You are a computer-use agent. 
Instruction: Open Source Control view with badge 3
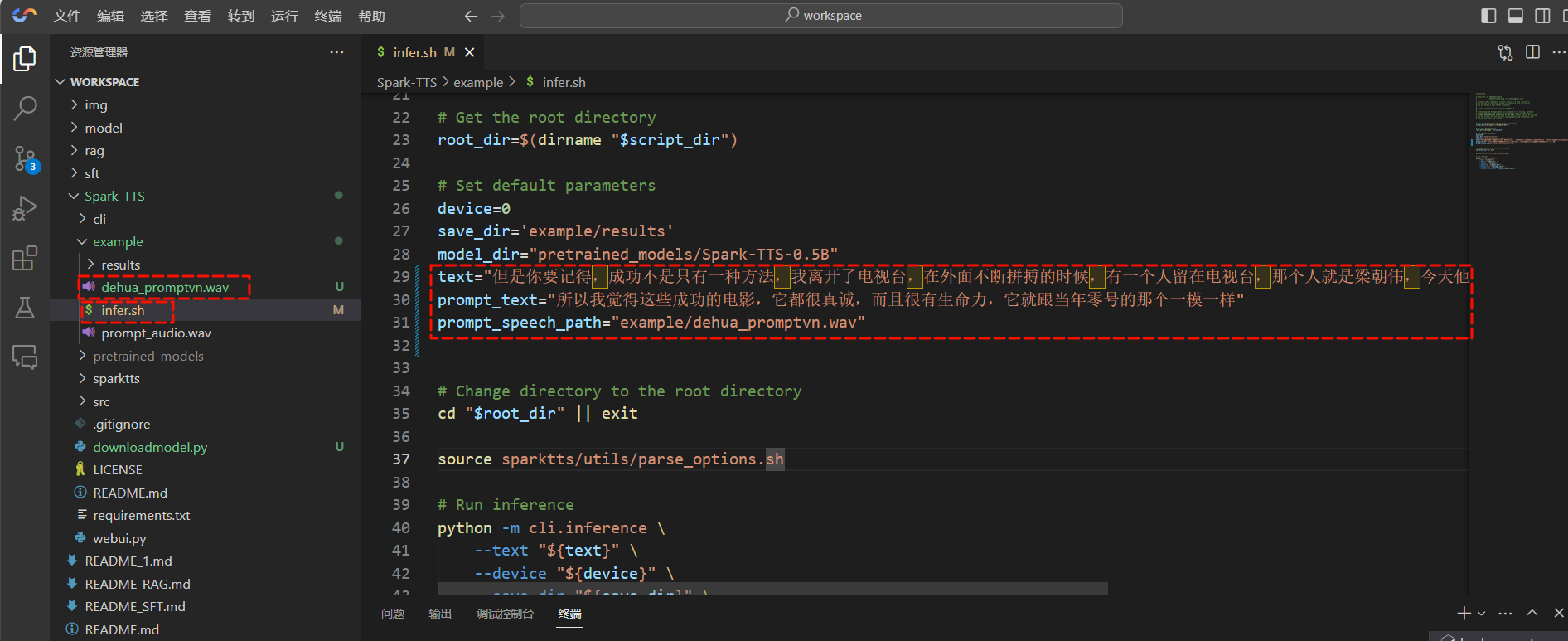pos(25,158)
